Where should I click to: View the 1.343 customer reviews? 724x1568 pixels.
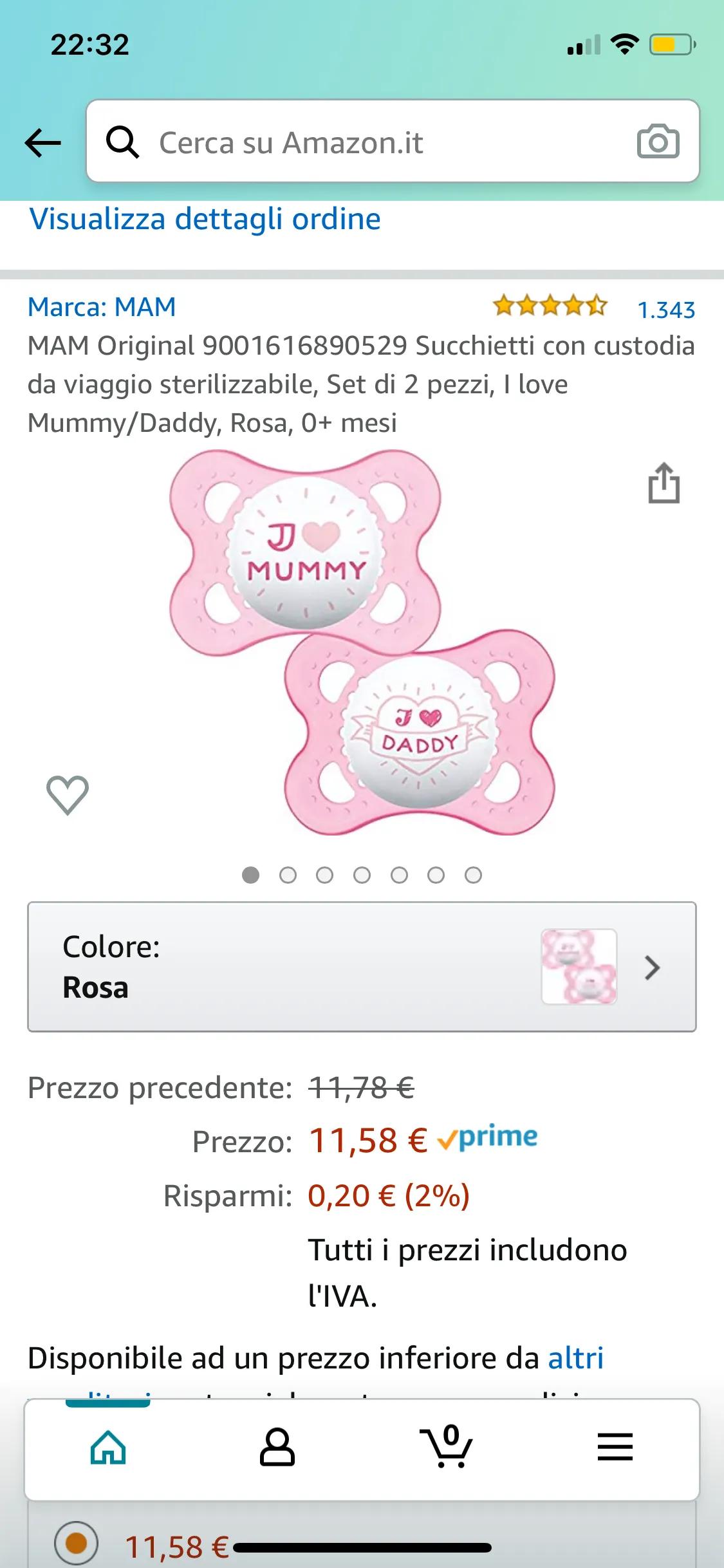[666, 310]
